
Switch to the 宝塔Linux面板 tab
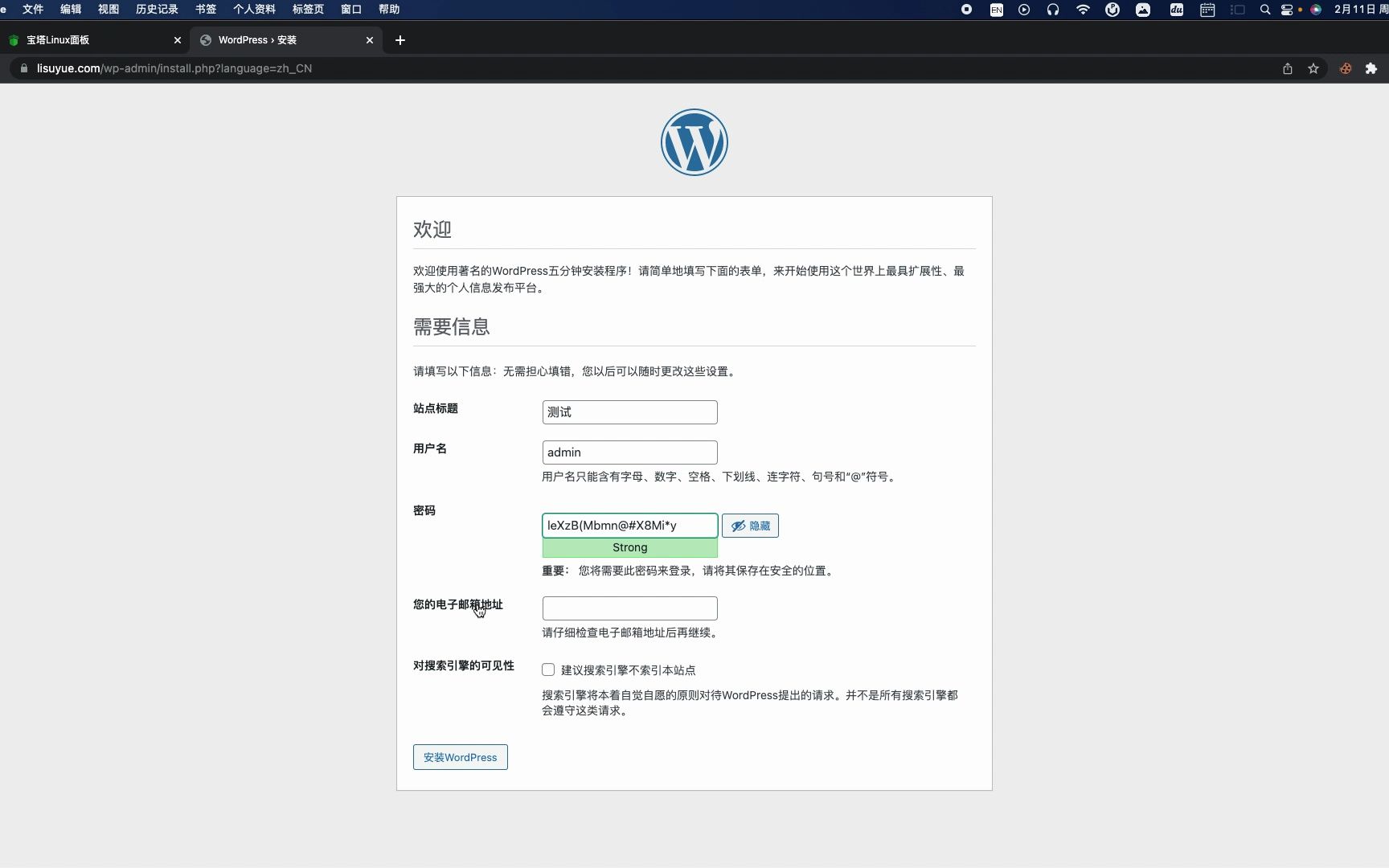[95, 40]
